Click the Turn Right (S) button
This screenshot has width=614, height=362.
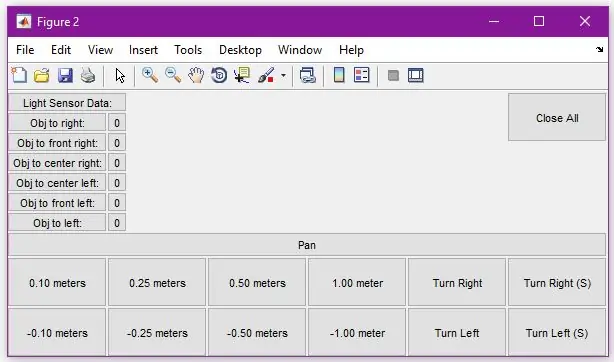click(x=557, y=282)
